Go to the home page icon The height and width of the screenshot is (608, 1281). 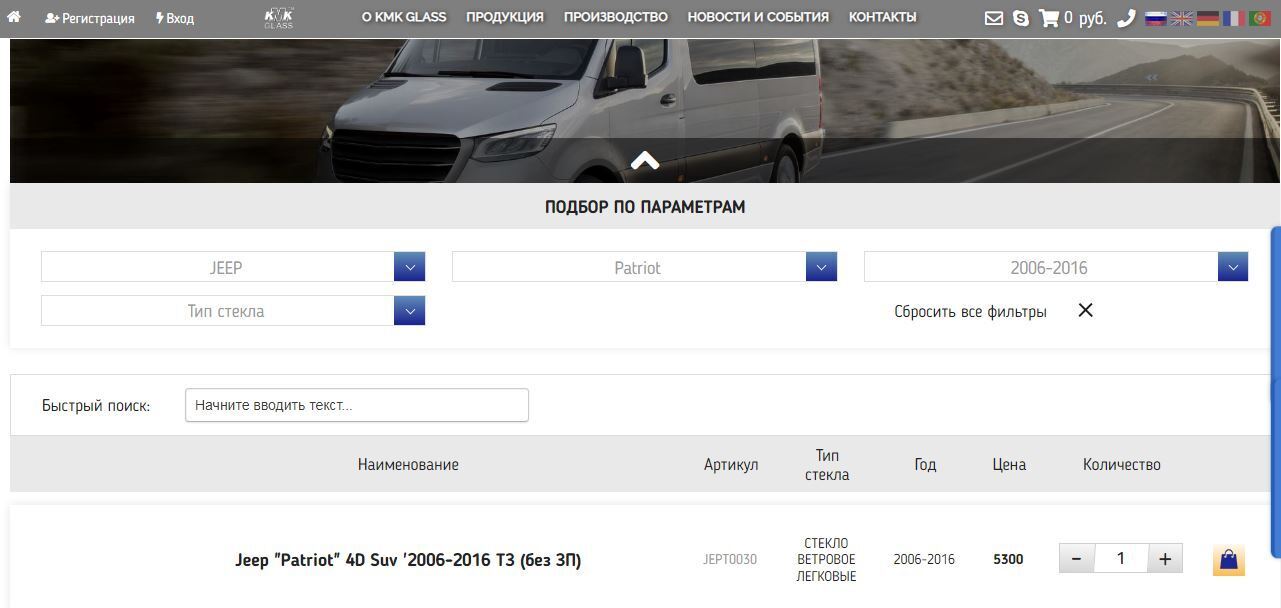[14, 18]
